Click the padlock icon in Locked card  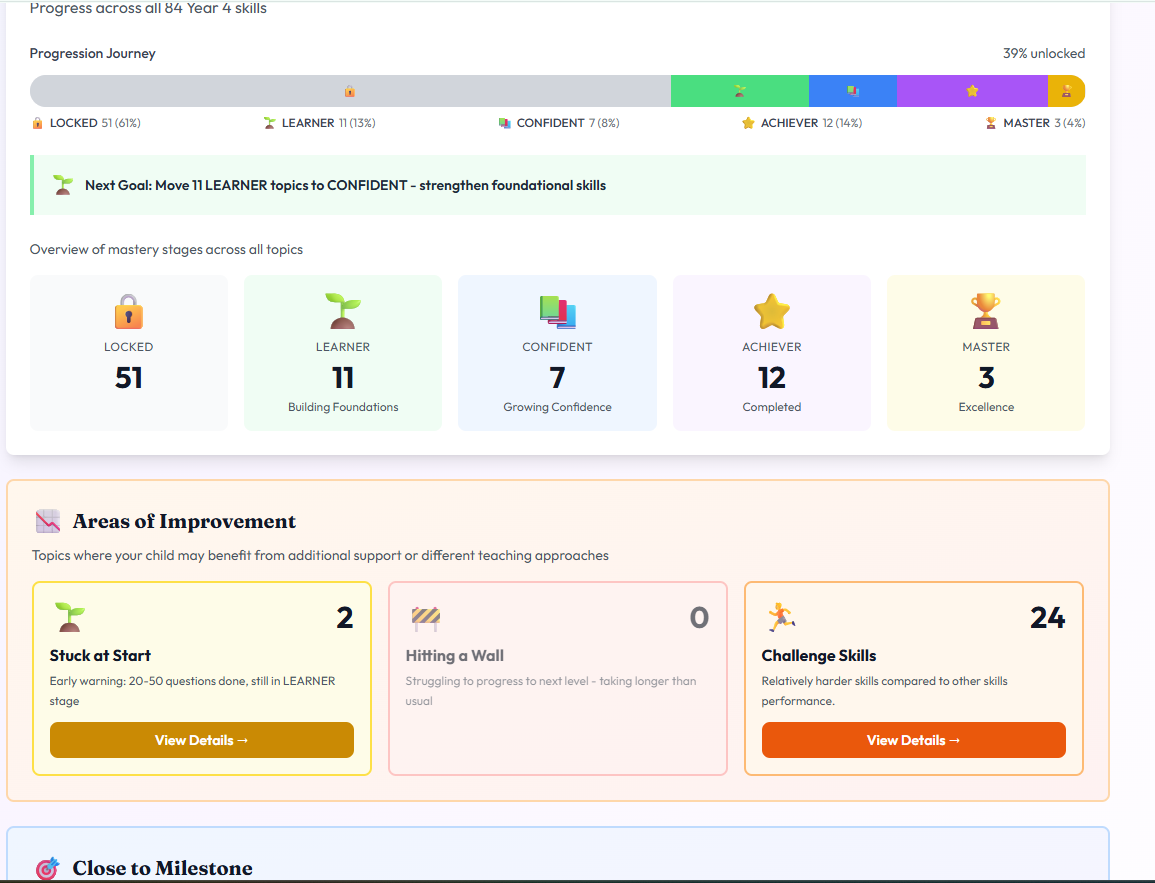129,312
